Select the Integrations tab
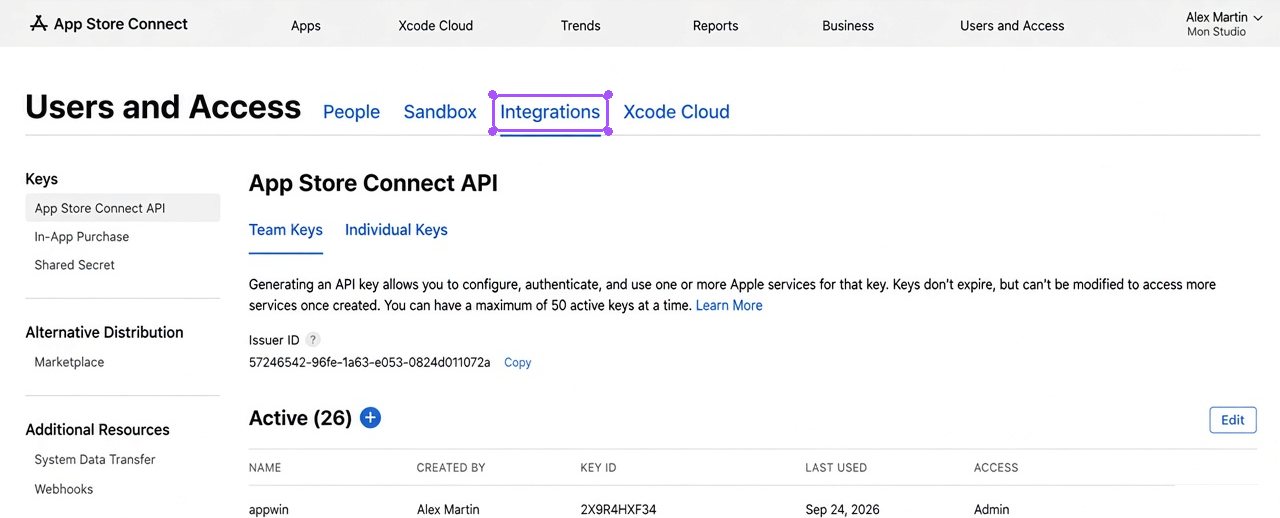Image resolution: width=1280 pixels, height=518 pixels. (550, 112)
